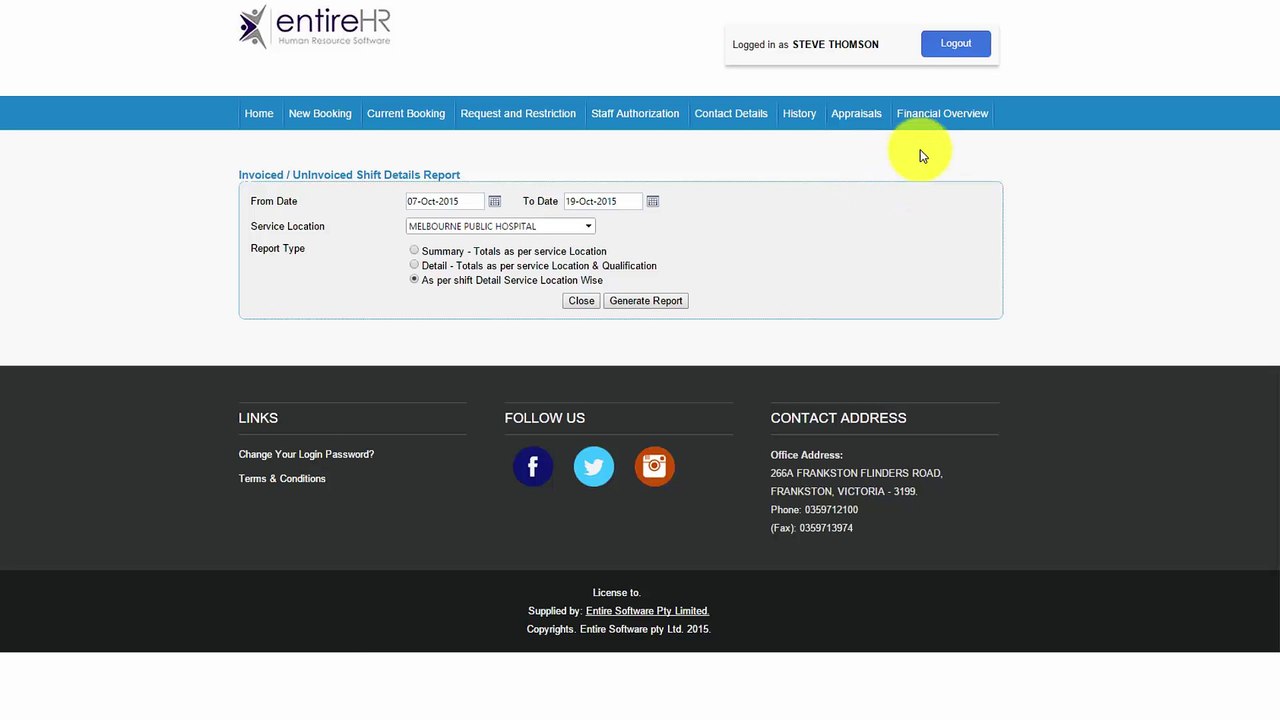Screen dimensions: 1280x720
Task: Click the Office Address: label
Action: click(x=806, y=455)
